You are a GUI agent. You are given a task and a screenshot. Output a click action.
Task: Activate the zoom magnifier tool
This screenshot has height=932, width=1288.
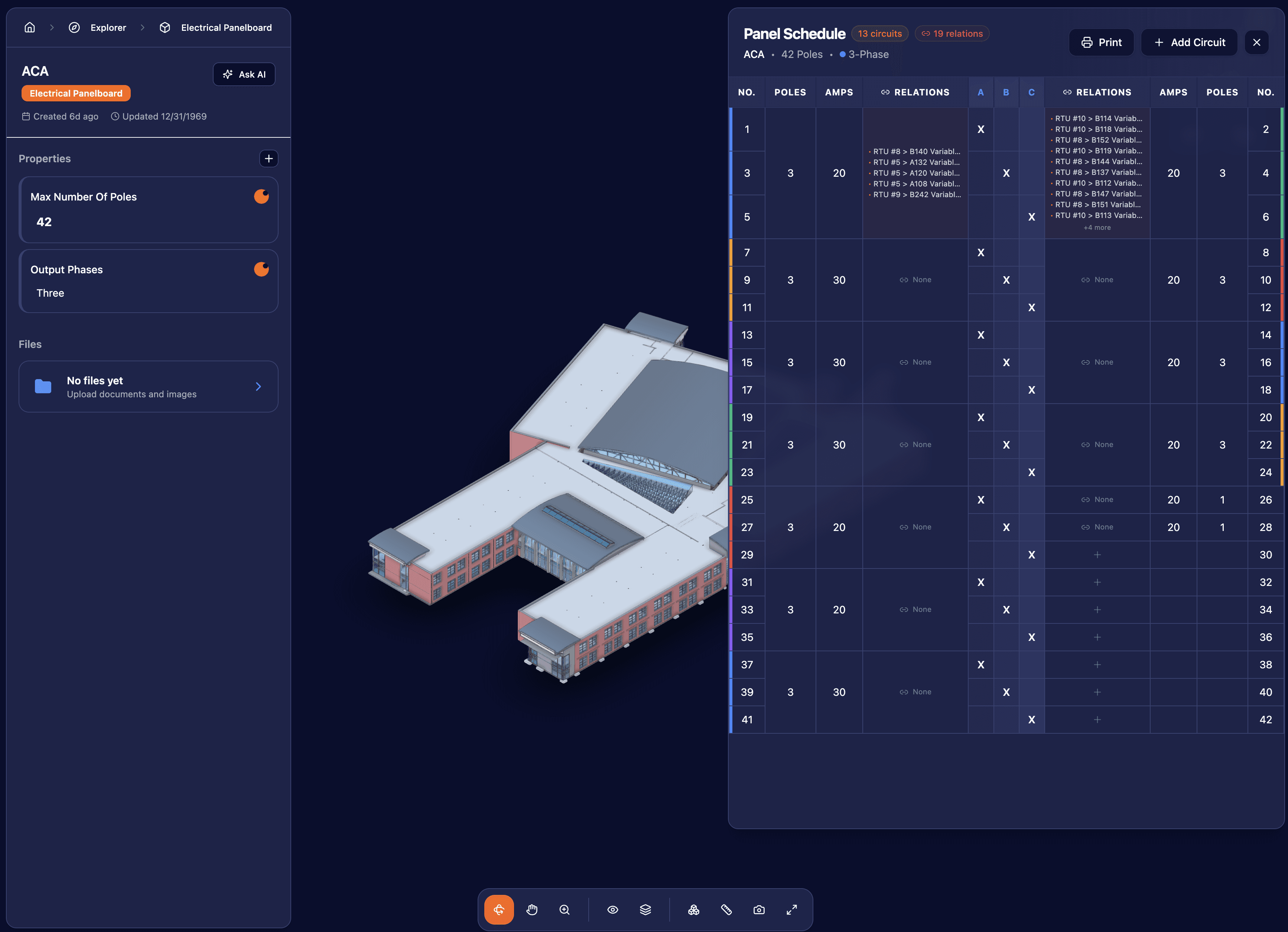(x=564, y=909)
